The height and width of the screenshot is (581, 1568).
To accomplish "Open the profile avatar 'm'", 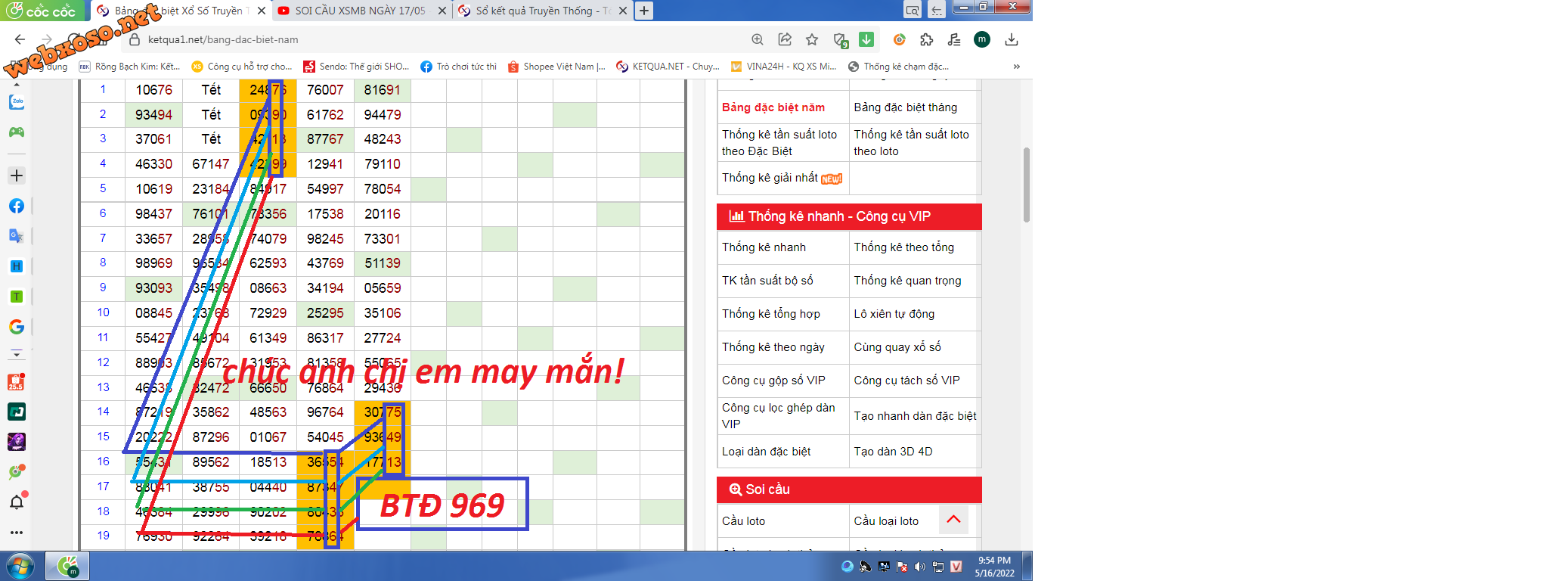I will (x=982, y=39).
